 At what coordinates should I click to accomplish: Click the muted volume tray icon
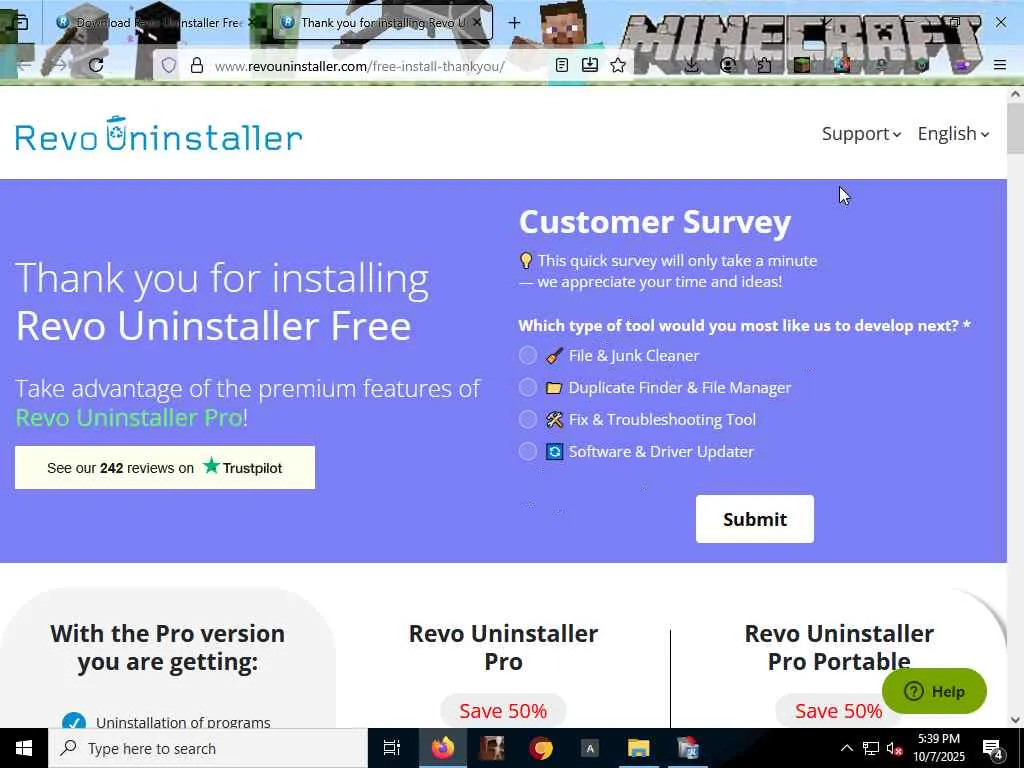pos(894,749)
